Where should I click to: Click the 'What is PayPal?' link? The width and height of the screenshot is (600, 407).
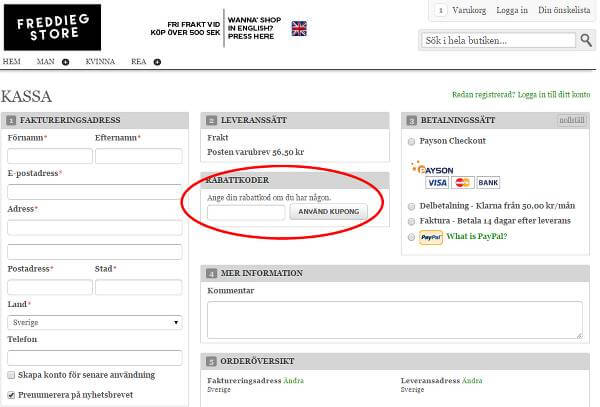[477, 237]
